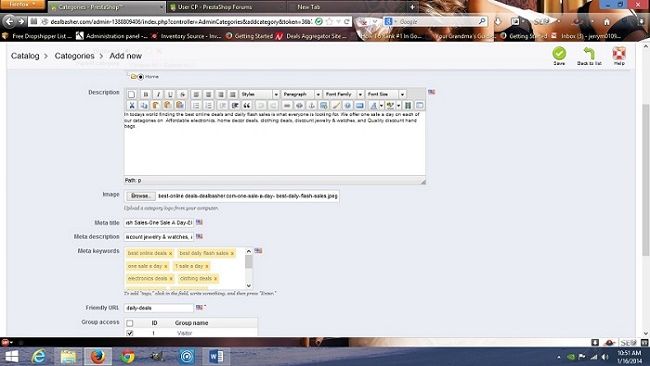Click the New document icon in the editor
This screenshot has width=650, height=366.
click(x=131, y=95)
